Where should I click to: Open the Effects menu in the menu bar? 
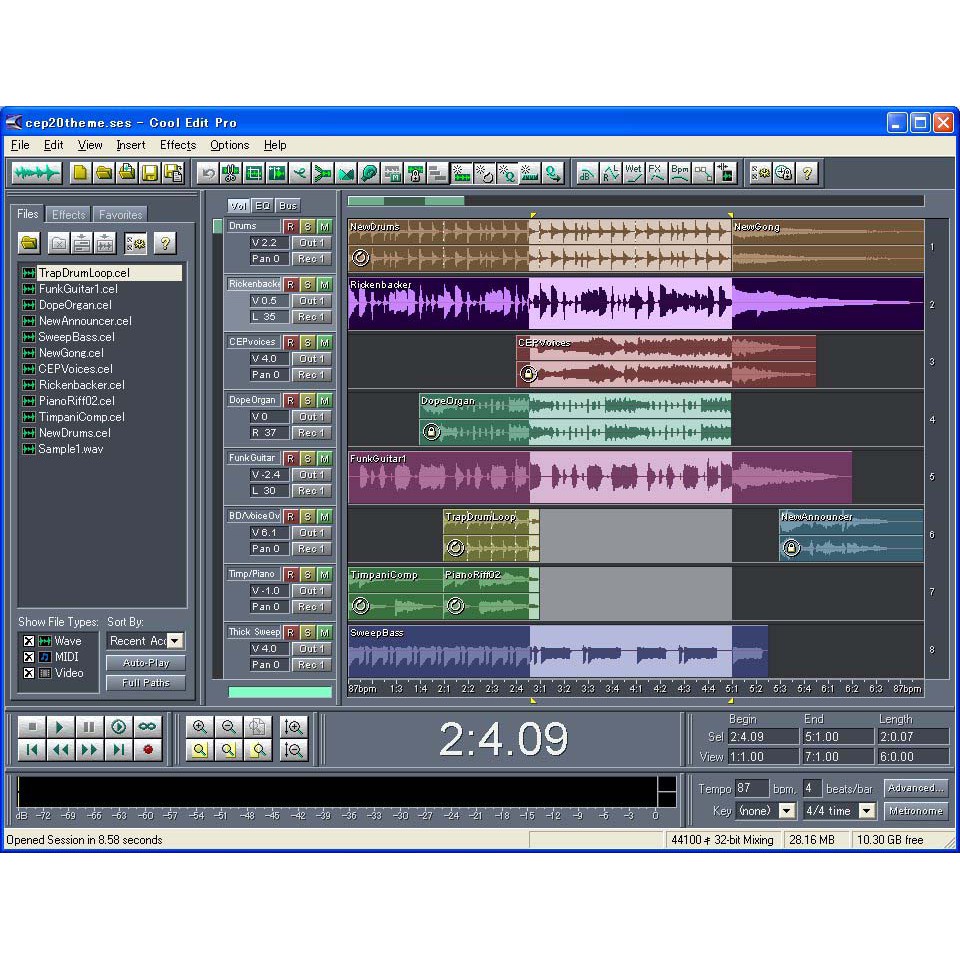pos(178,145)
